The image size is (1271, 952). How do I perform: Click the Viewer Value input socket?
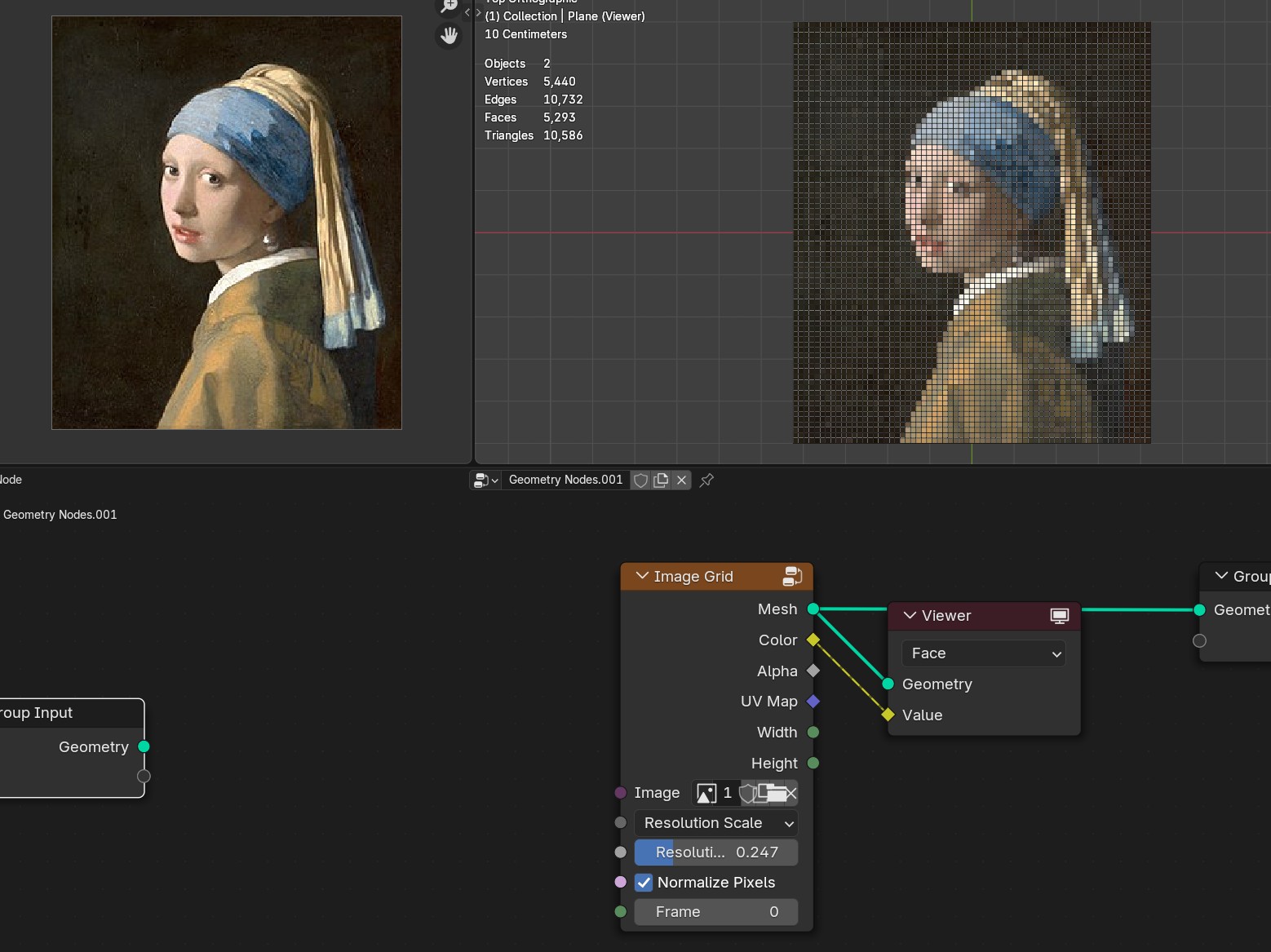888,715
